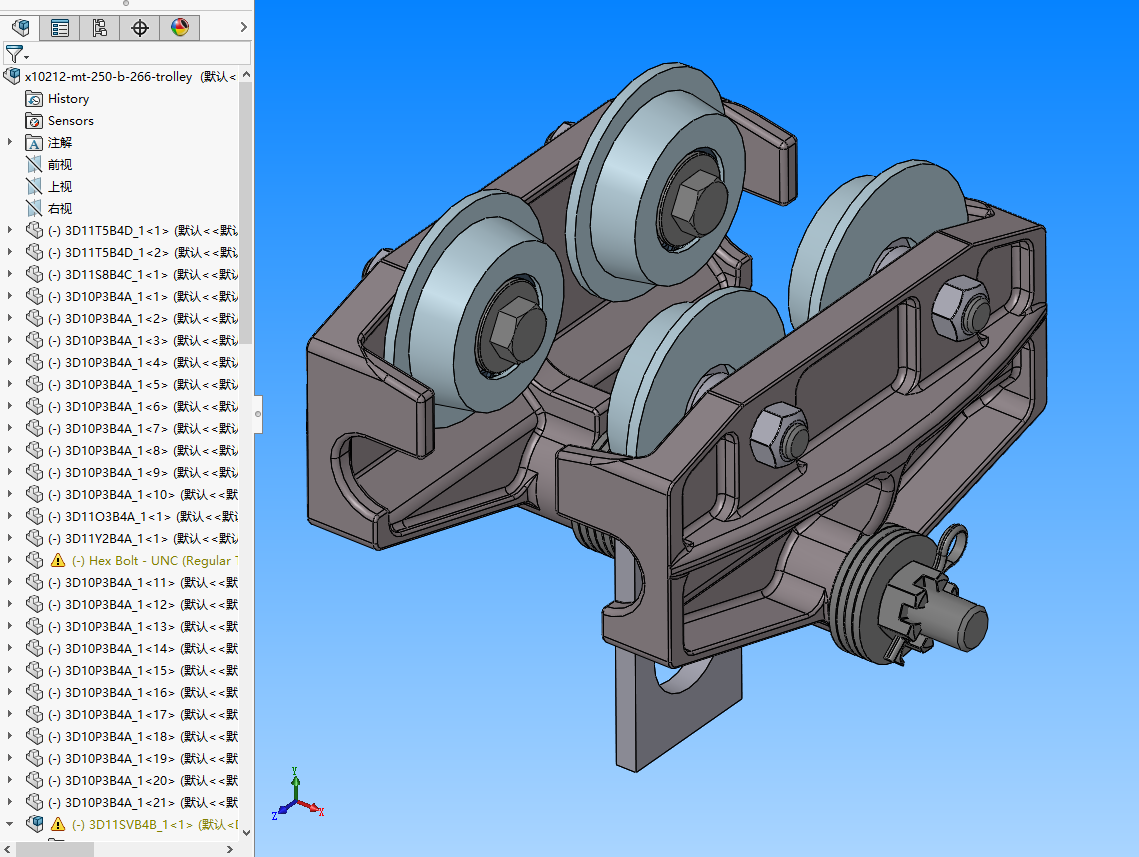Expand the Hex Bolt - UNC component
Screen dimensions: 1139x857
point(9,560)
